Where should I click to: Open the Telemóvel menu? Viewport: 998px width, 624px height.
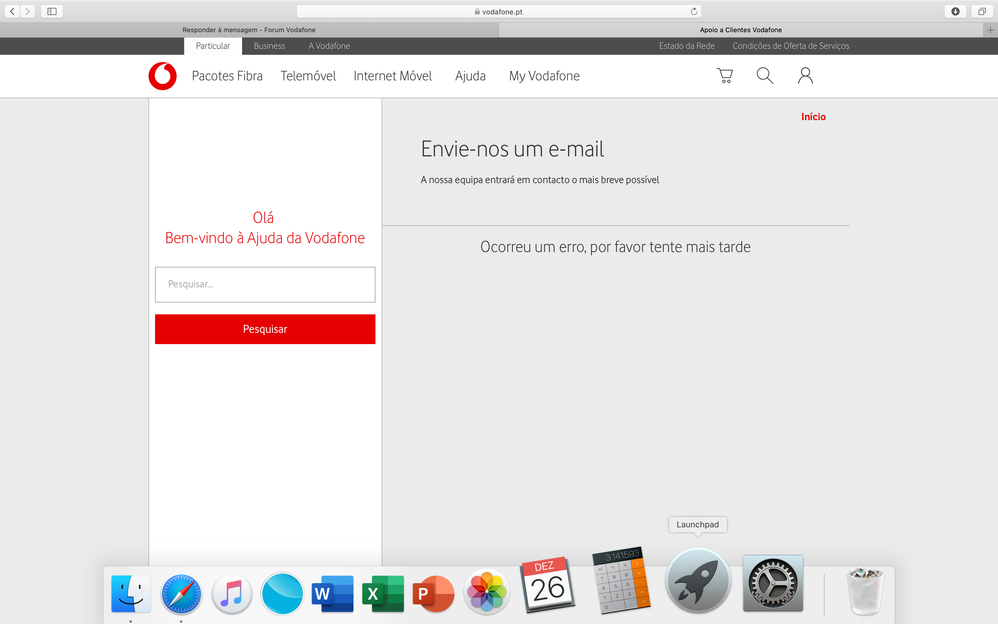308,76
